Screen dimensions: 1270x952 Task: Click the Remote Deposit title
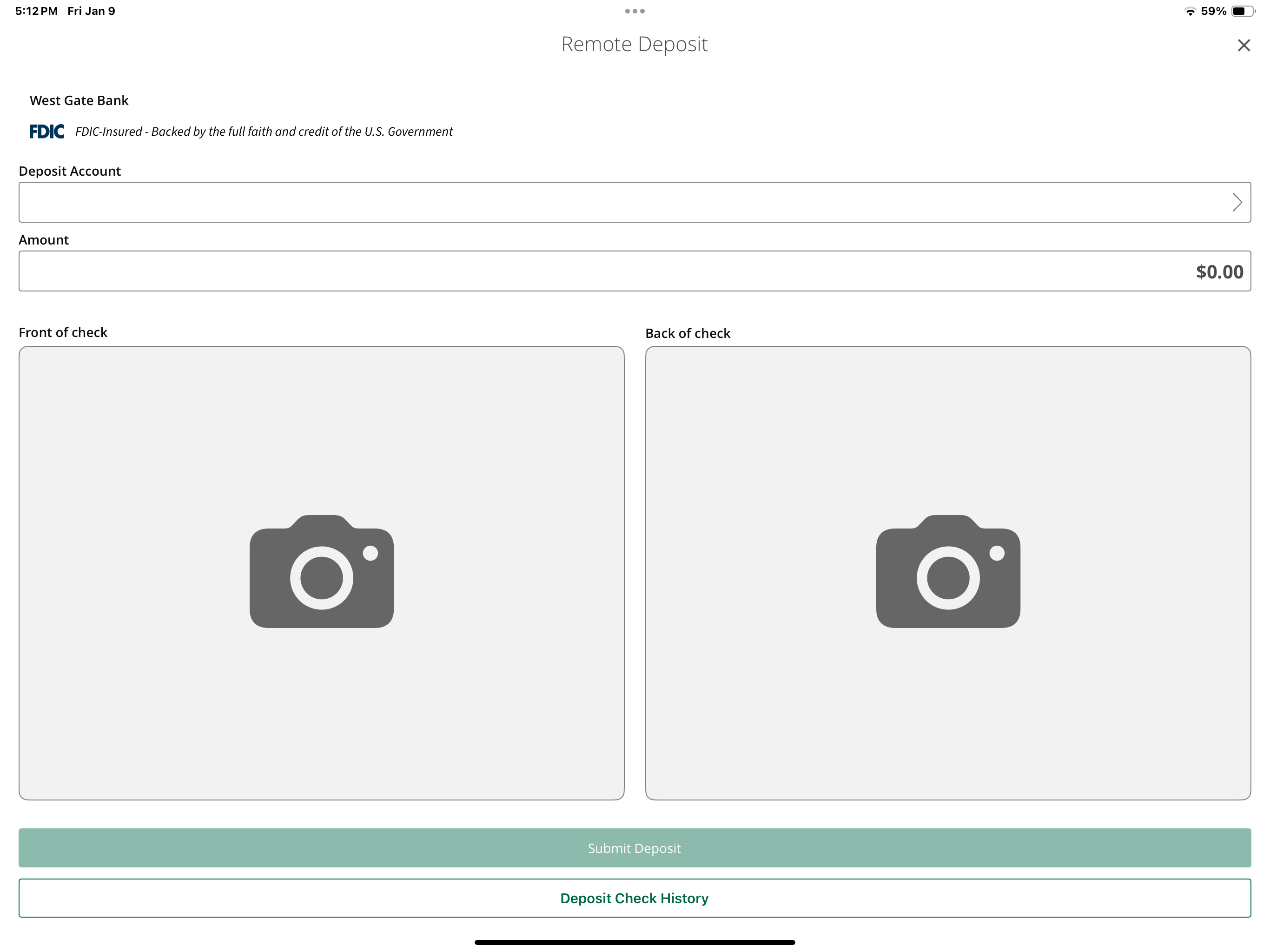[x=635, y=44]
